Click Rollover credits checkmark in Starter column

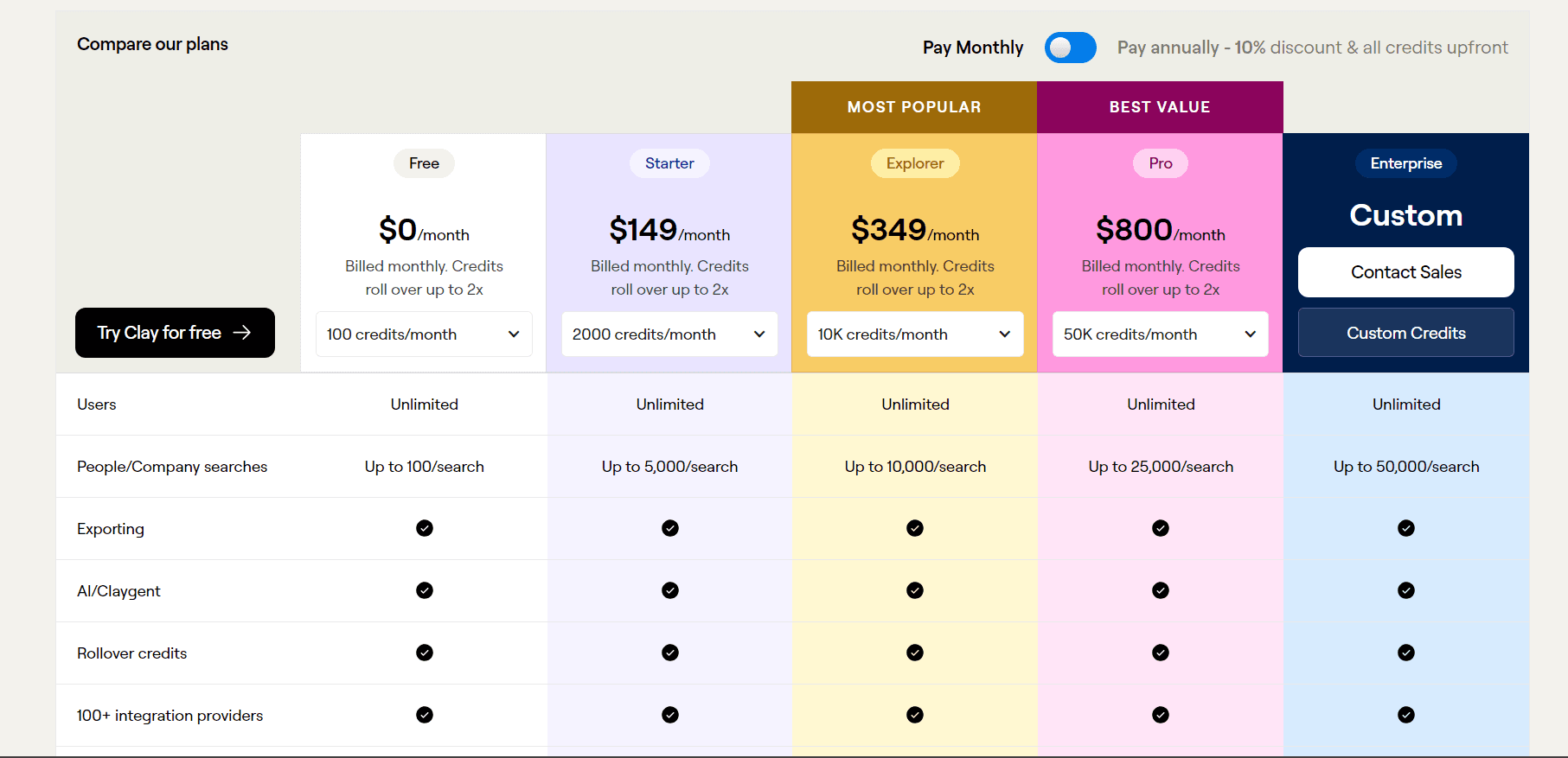tap(670, 653)
